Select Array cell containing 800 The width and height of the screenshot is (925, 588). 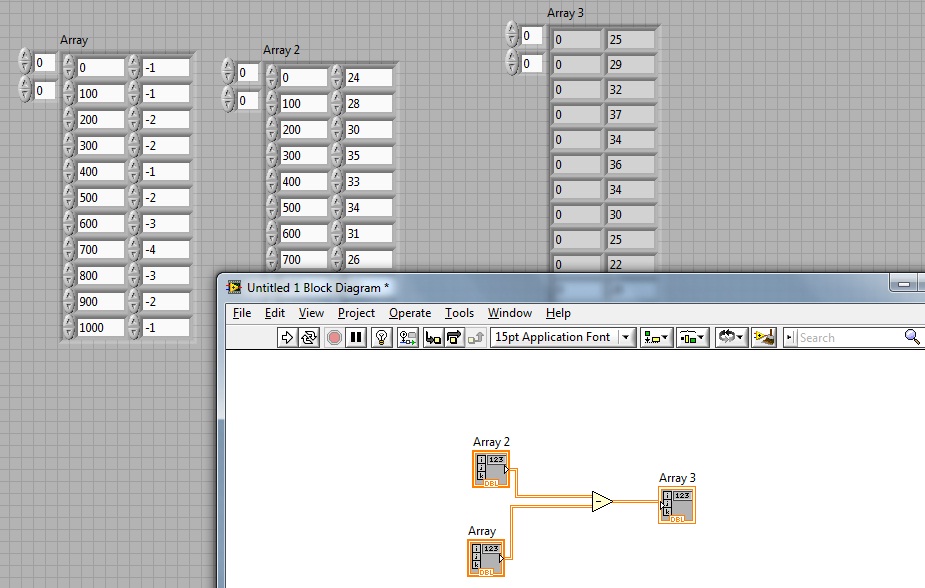pyautogui.click(x=100, y=275)
